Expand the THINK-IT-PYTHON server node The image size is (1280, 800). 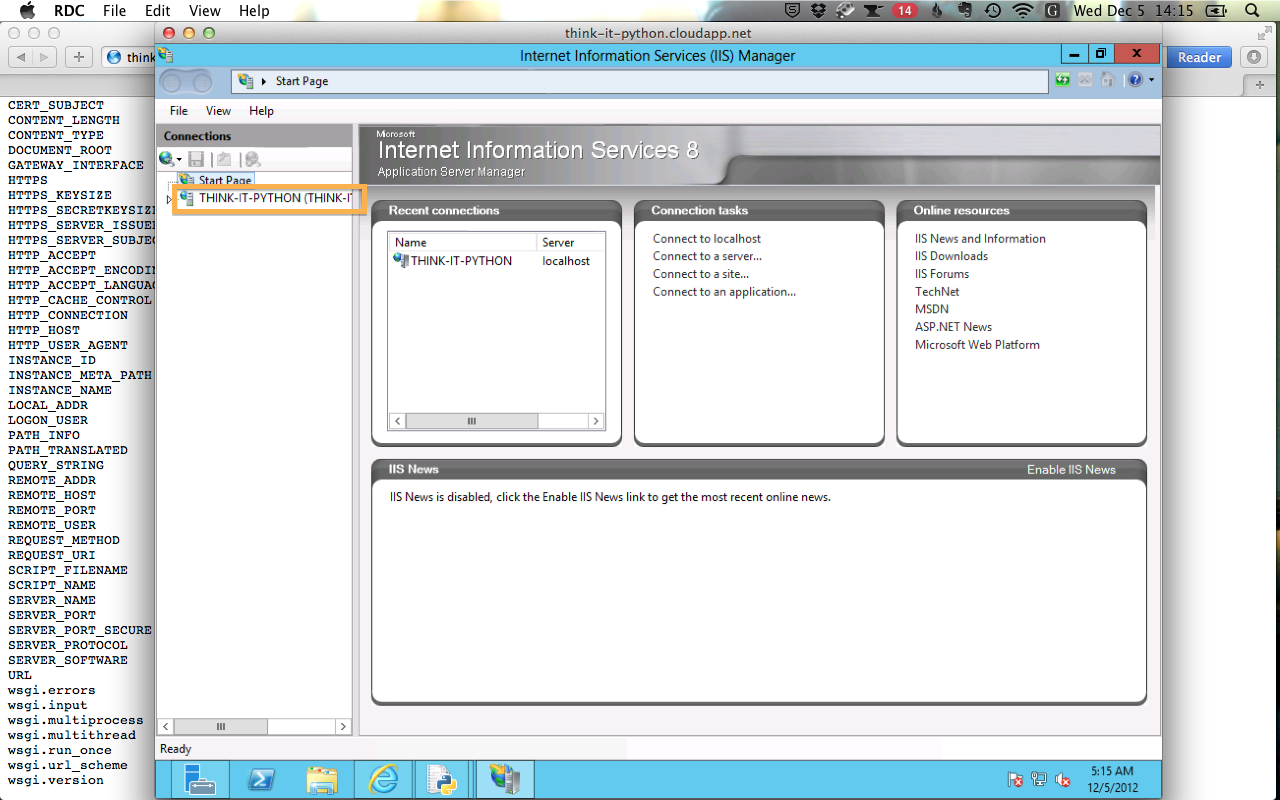coord(169,199)
